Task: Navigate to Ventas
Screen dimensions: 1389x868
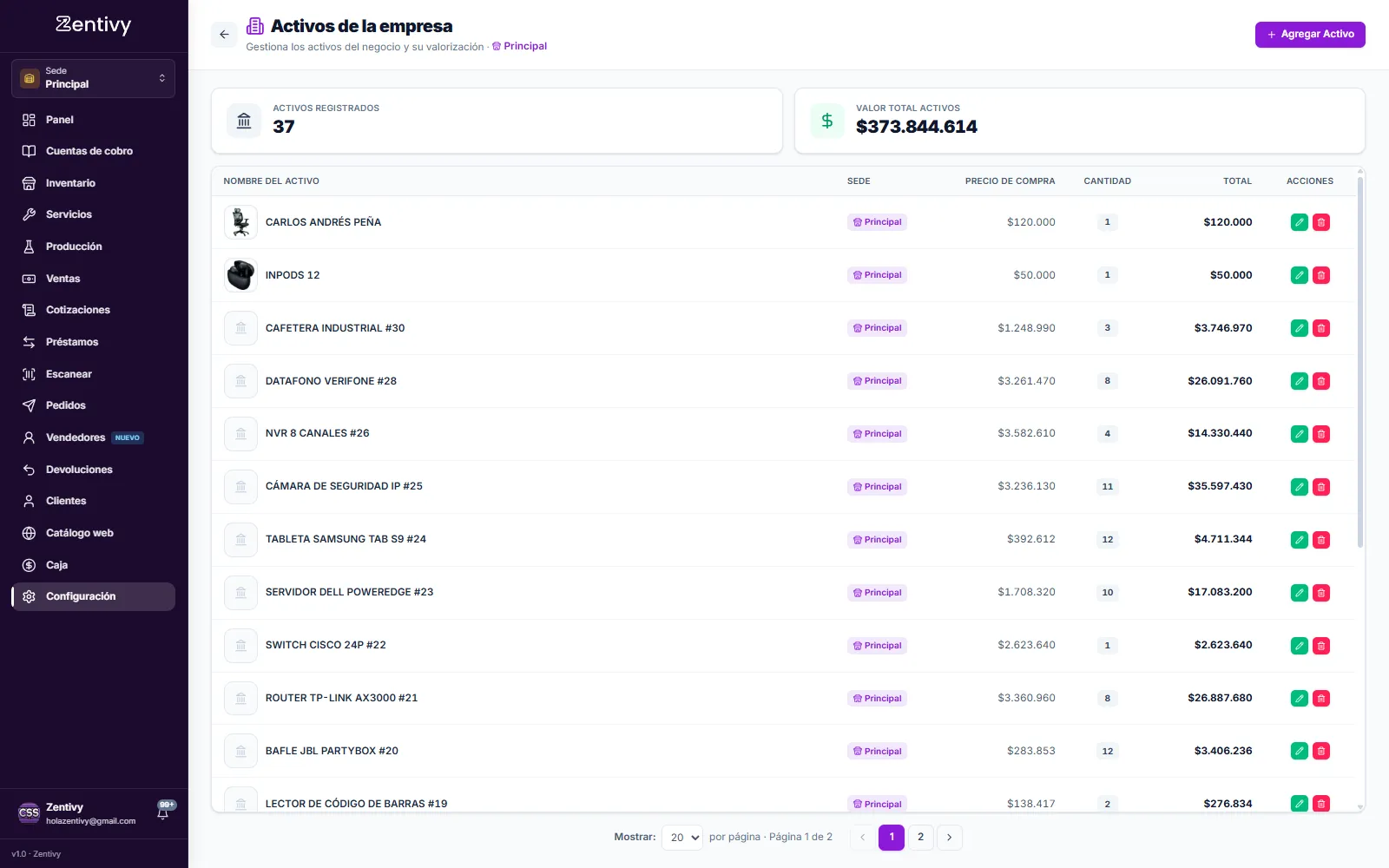Action: coord(93,279)
